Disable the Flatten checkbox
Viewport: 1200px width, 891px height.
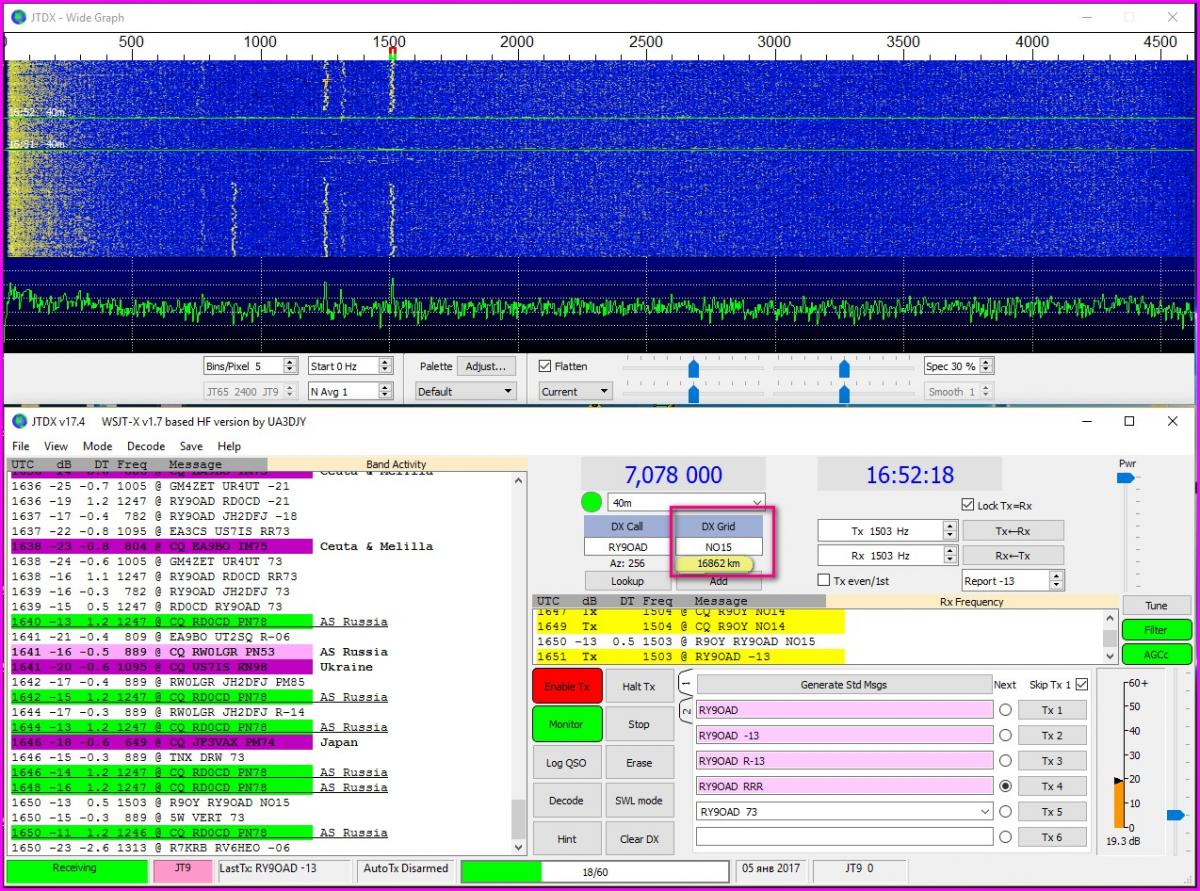point(545,366)
